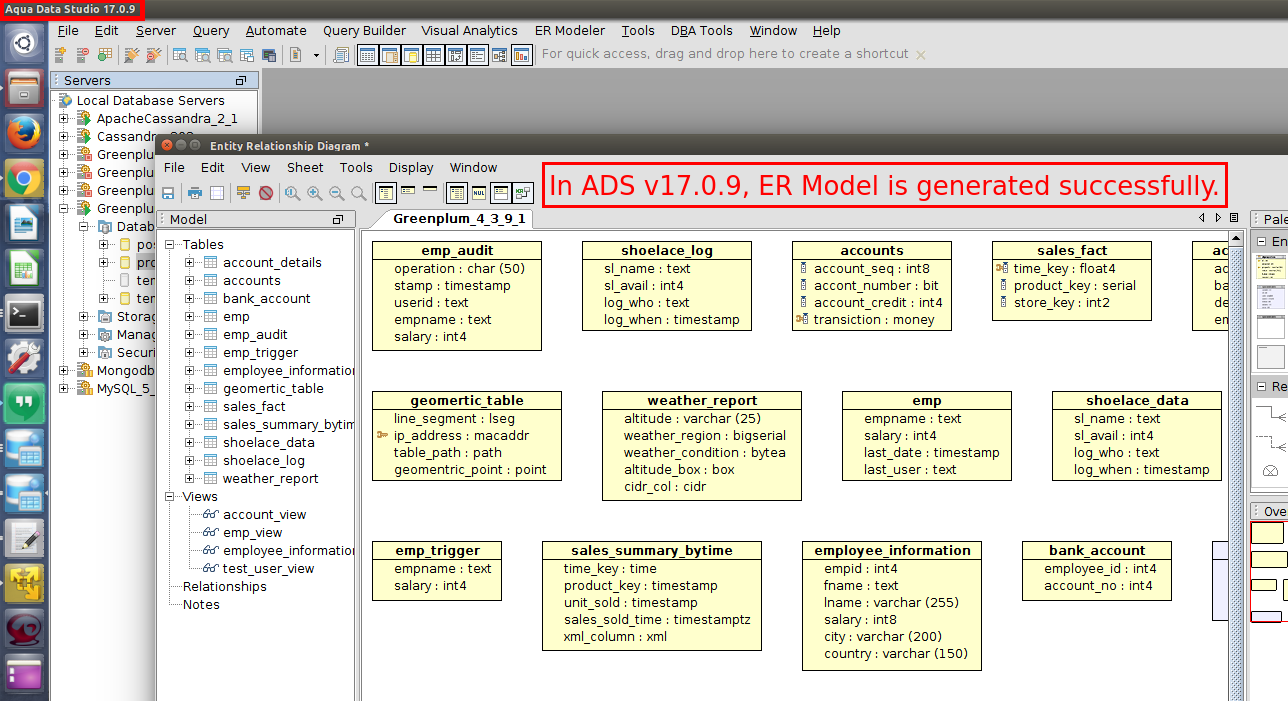1288x701 pixels.
Task: Expand emp_trigger in the Model tree
Action: (x=190, y=353)
